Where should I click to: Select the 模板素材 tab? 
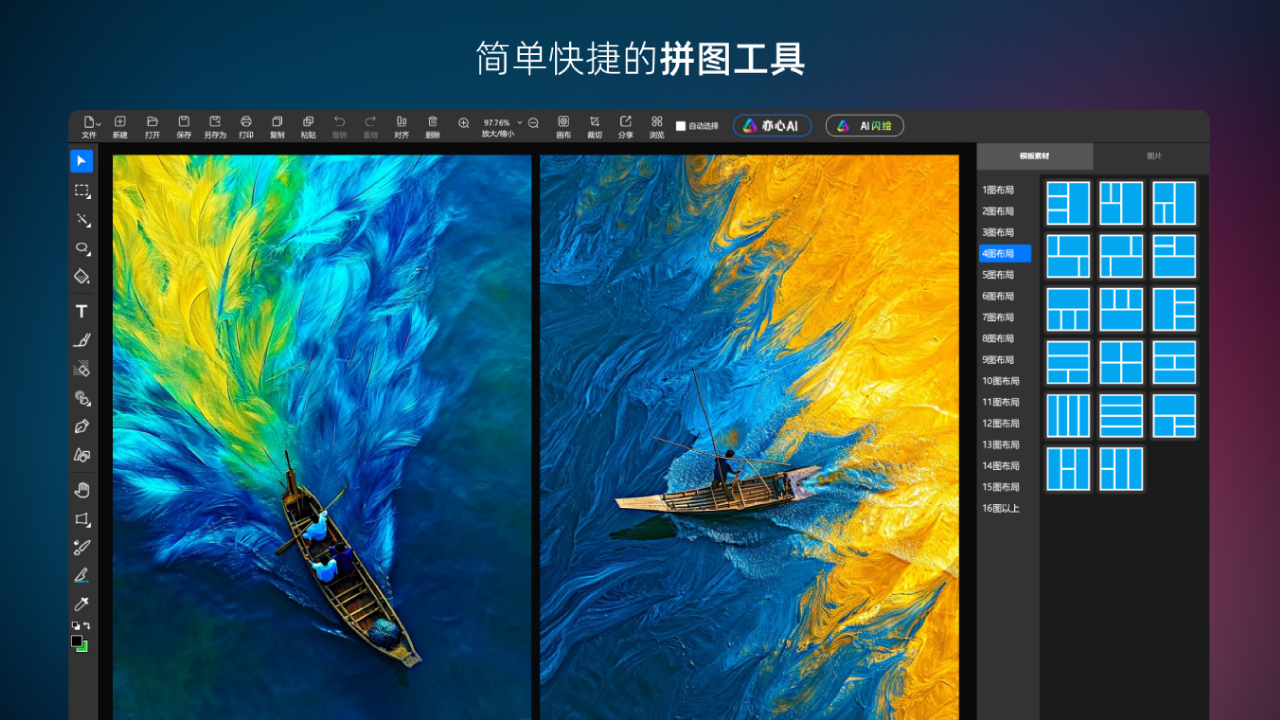1035,157
